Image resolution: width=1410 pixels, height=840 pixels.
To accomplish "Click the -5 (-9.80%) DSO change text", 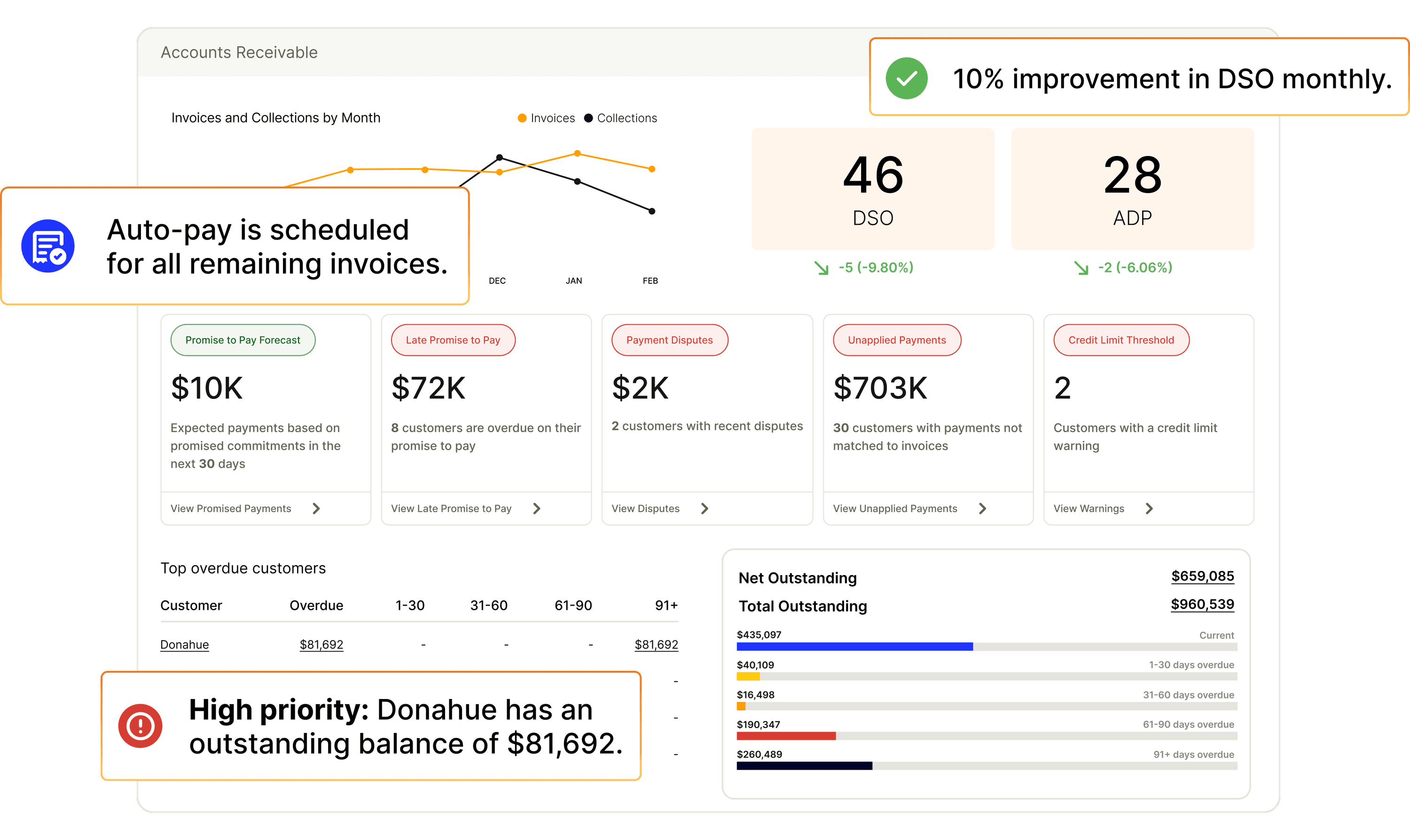I will (x=876, y=267).
